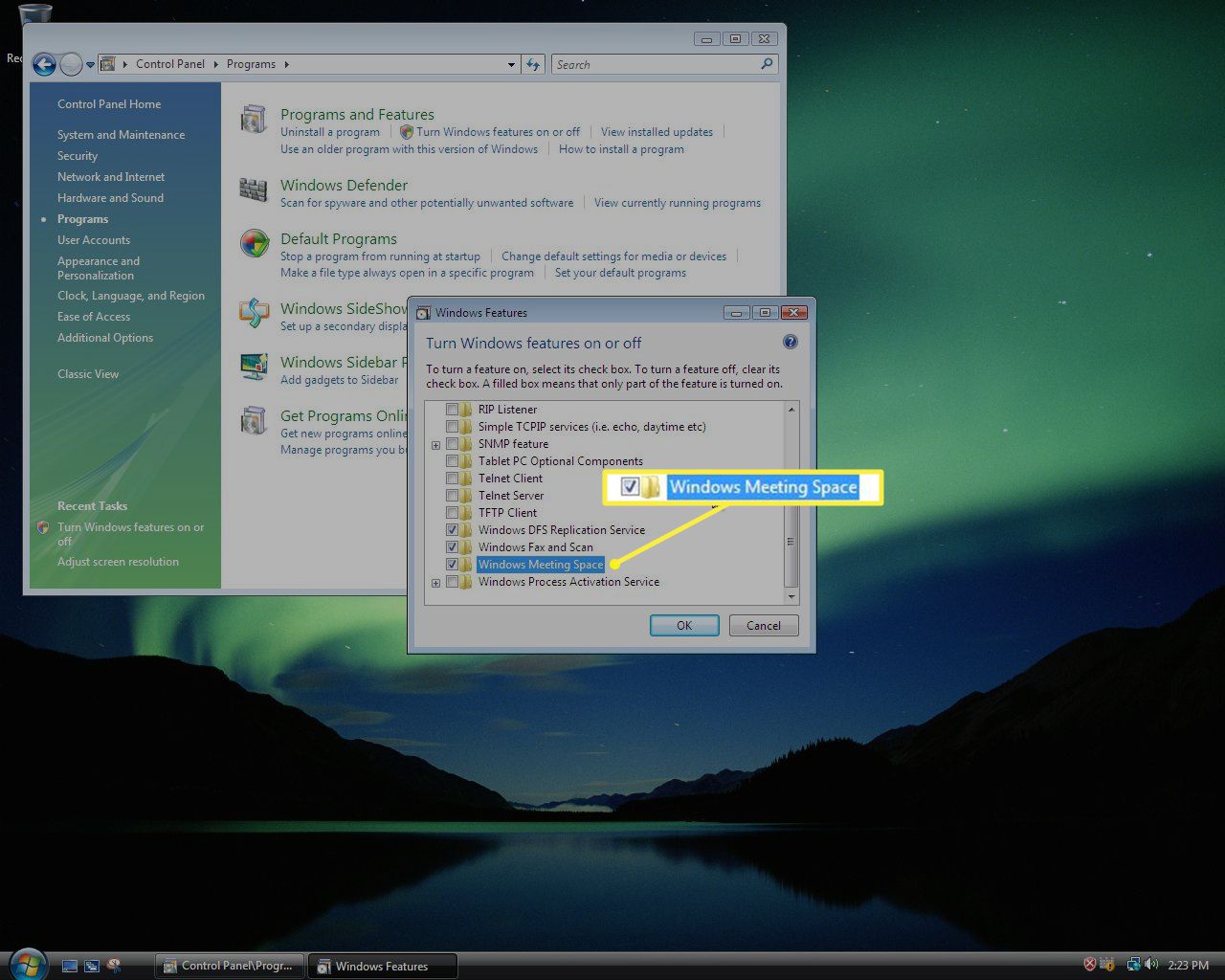Enable the Telnet Server checkbox
Screen dimensions: 1225x980
[452, 496]
